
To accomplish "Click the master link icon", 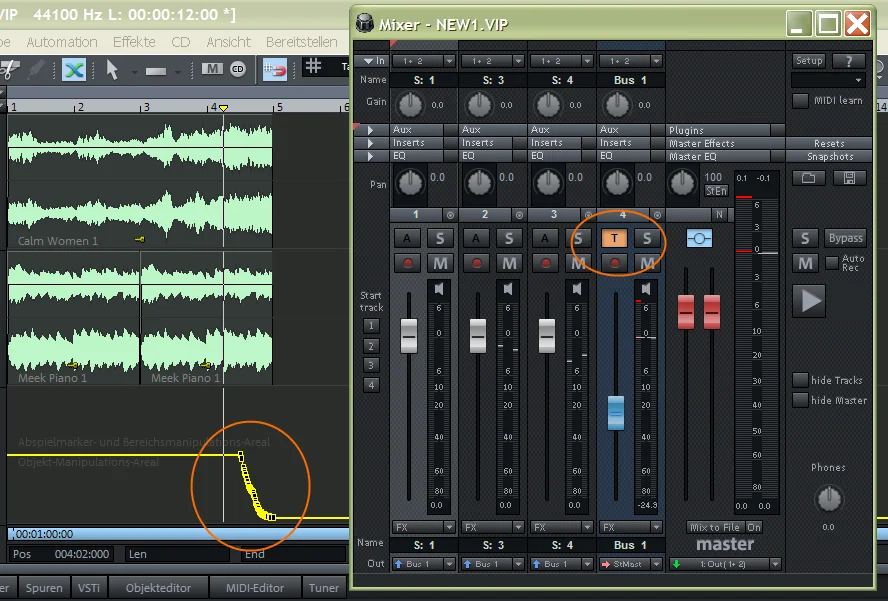I will click(699, 238).
